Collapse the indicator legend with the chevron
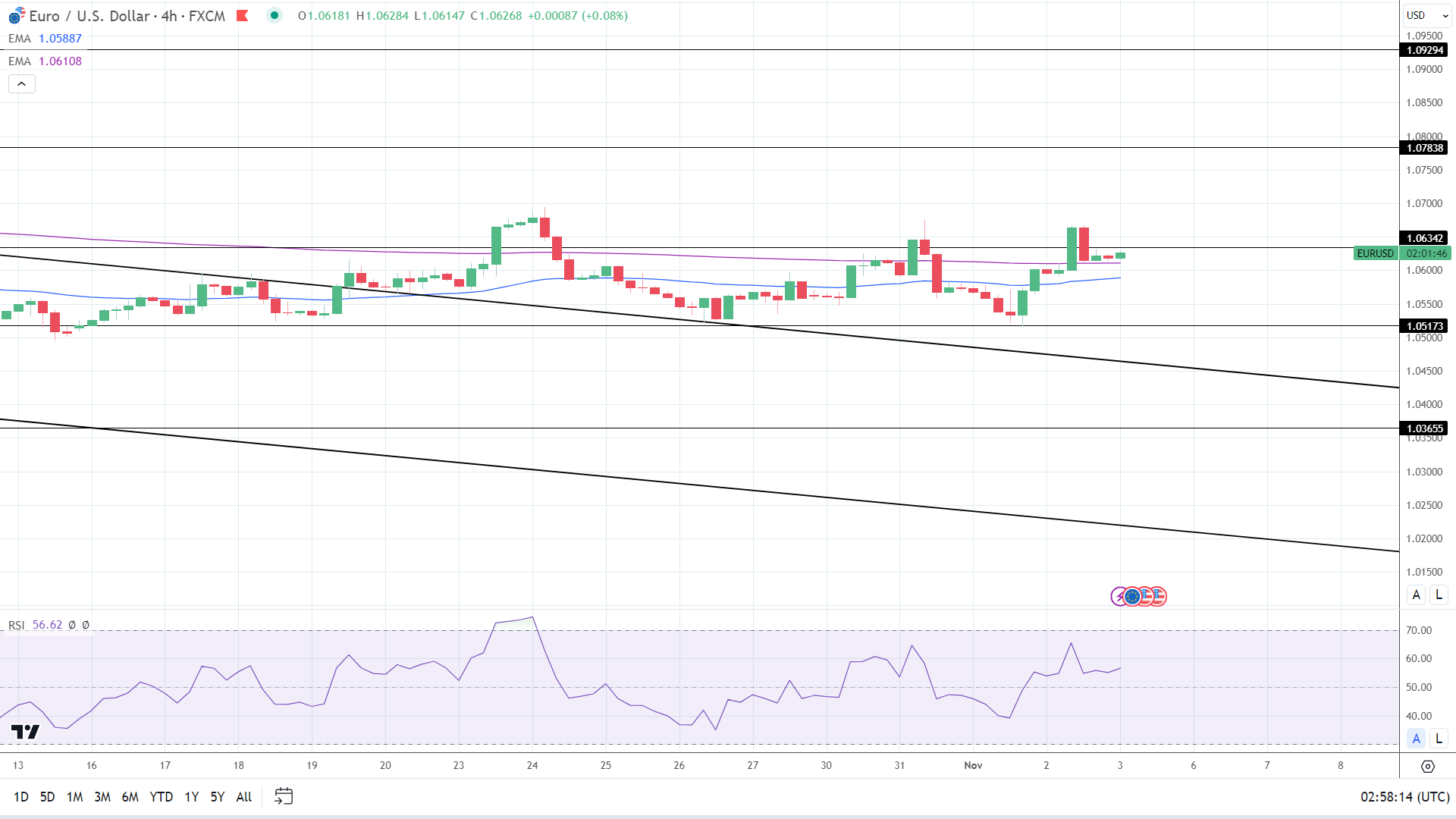Image resolution: width=1456 pixels, height=819 pixels. pyautogui.click(x=22, y=84)
